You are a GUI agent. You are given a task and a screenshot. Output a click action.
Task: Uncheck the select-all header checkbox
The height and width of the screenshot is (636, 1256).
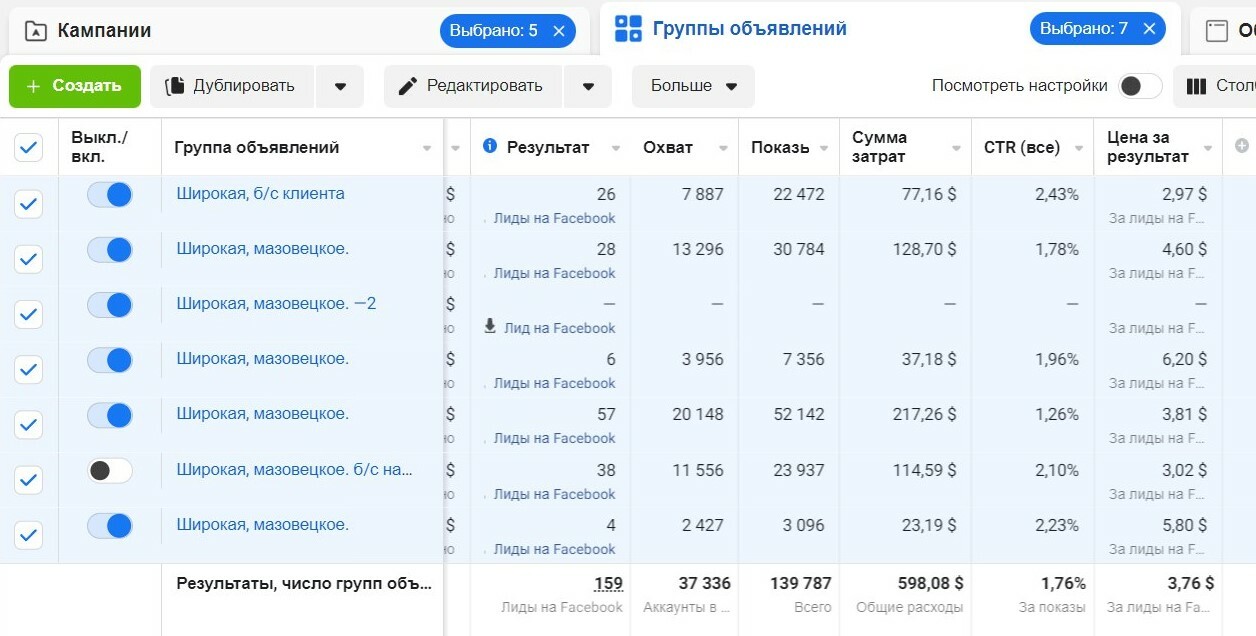pos(29,148)
